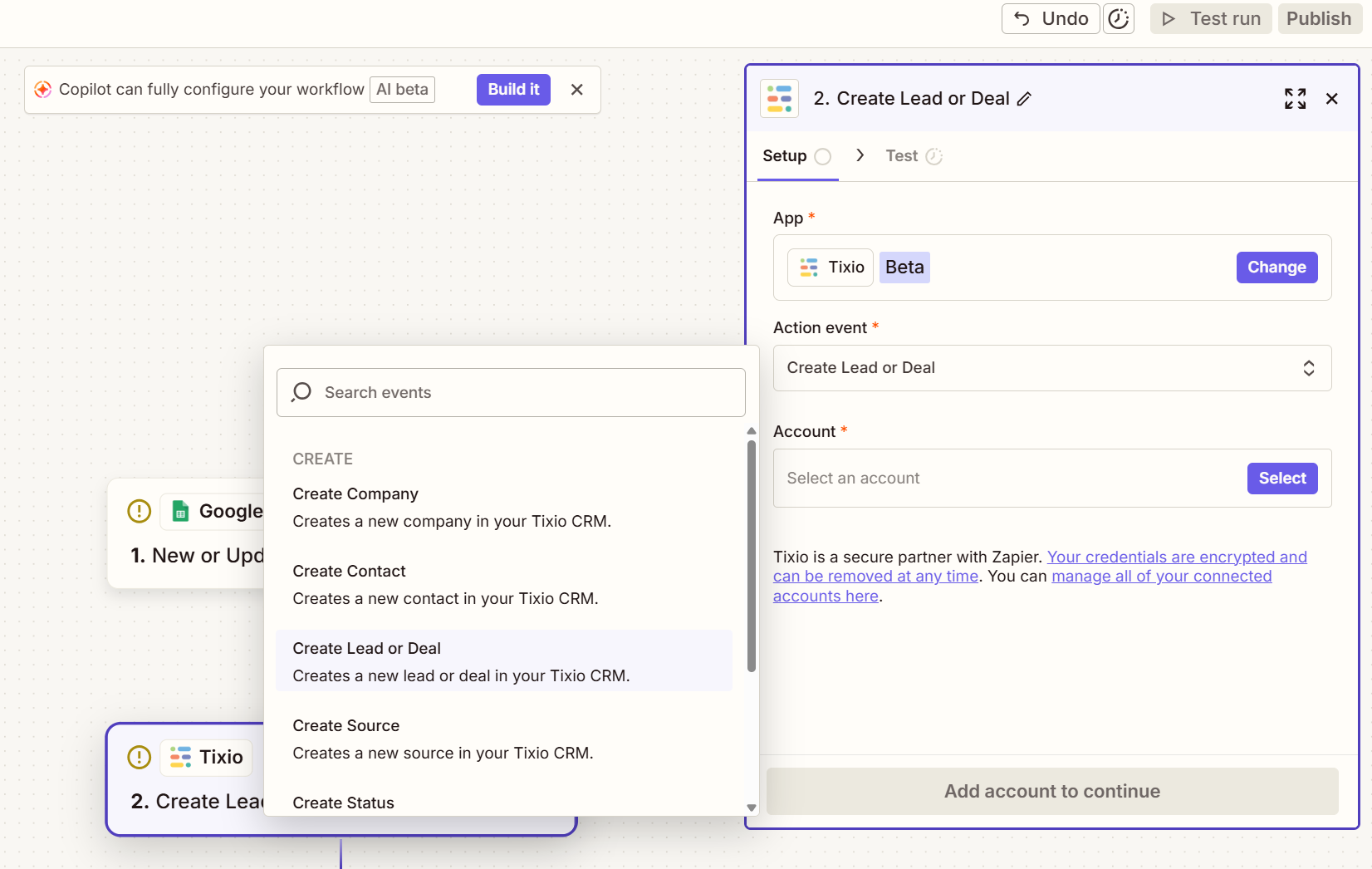Publish the Zap
The width and height of the screenshot is (1372, 869).
coord(1319,18)
